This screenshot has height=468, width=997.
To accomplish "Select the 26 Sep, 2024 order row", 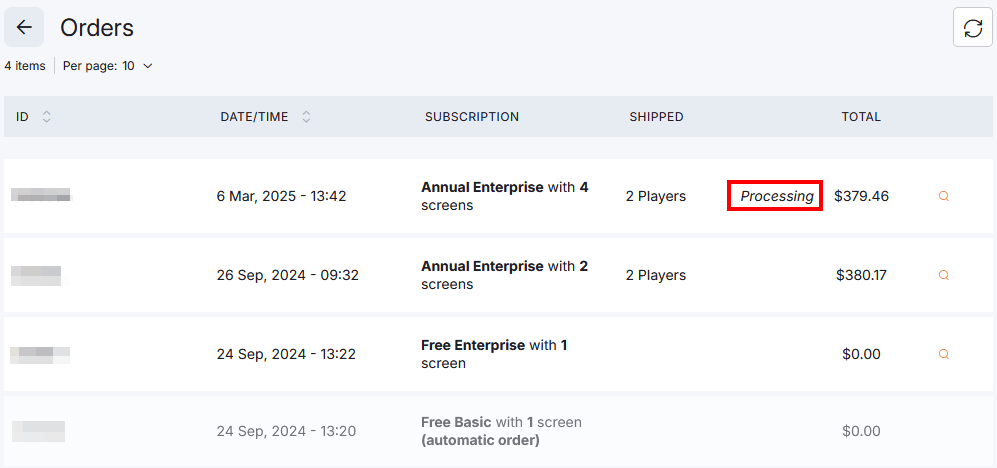I will [x=287, y=275].
